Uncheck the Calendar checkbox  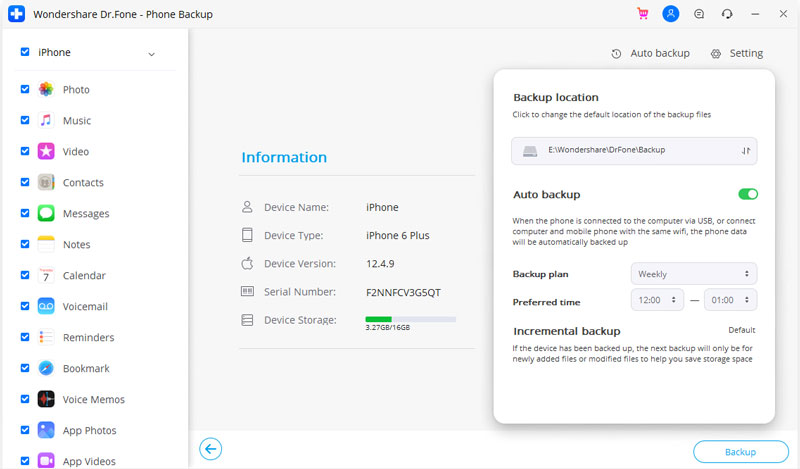[24, 275]
